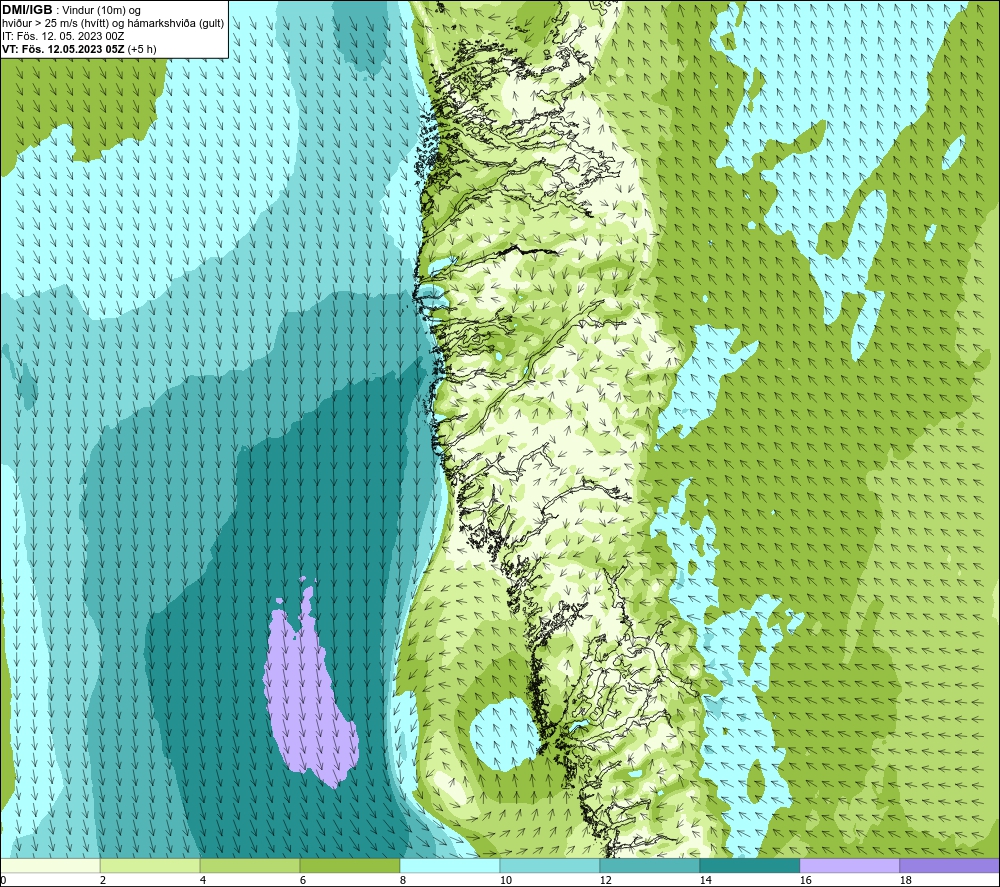Click the round cyan wind patch near southern coast
Image resolution: width=1000 pixels, height=887 pixels.
point(507,733)
